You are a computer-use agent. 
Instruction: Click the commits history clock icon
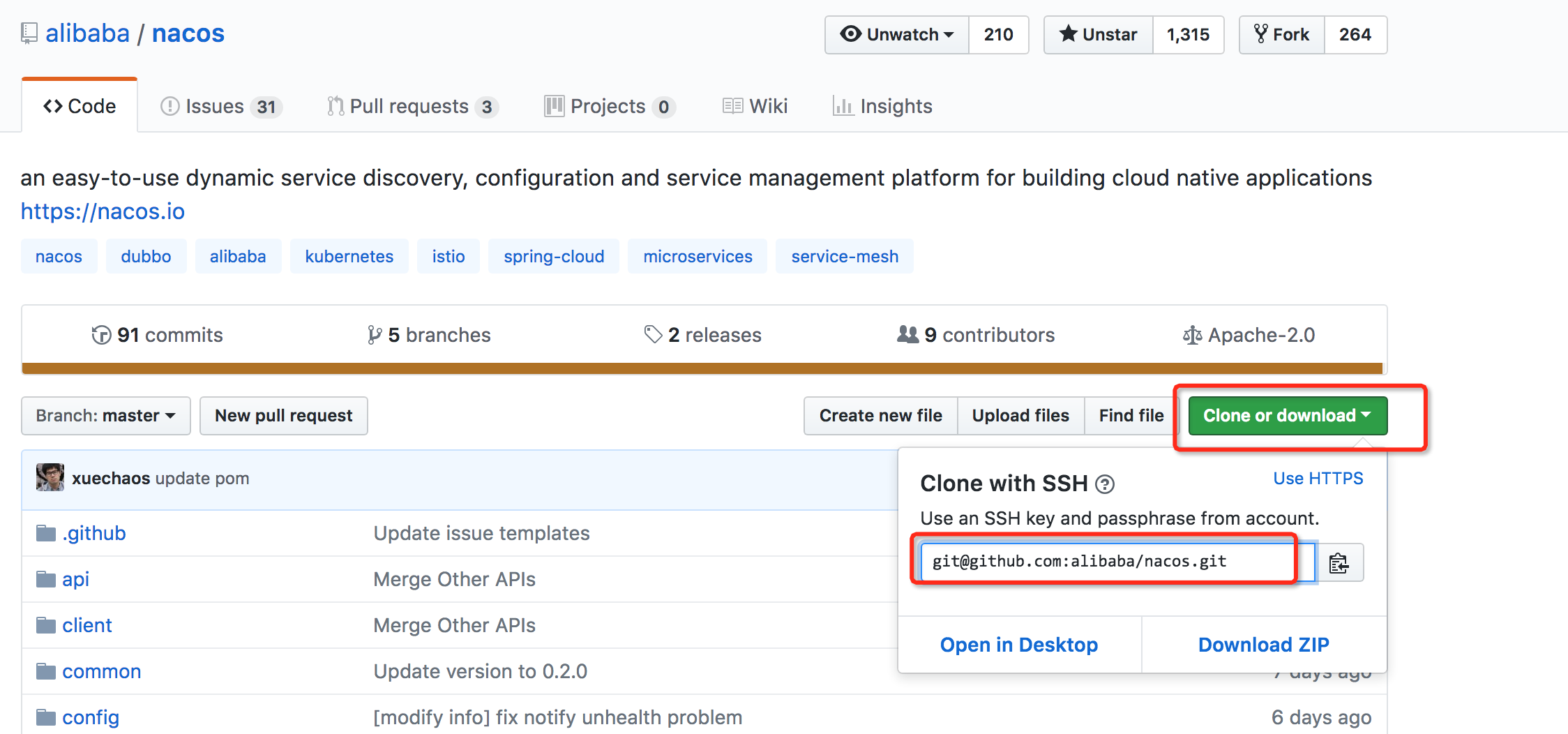click(x=101, y=335)
